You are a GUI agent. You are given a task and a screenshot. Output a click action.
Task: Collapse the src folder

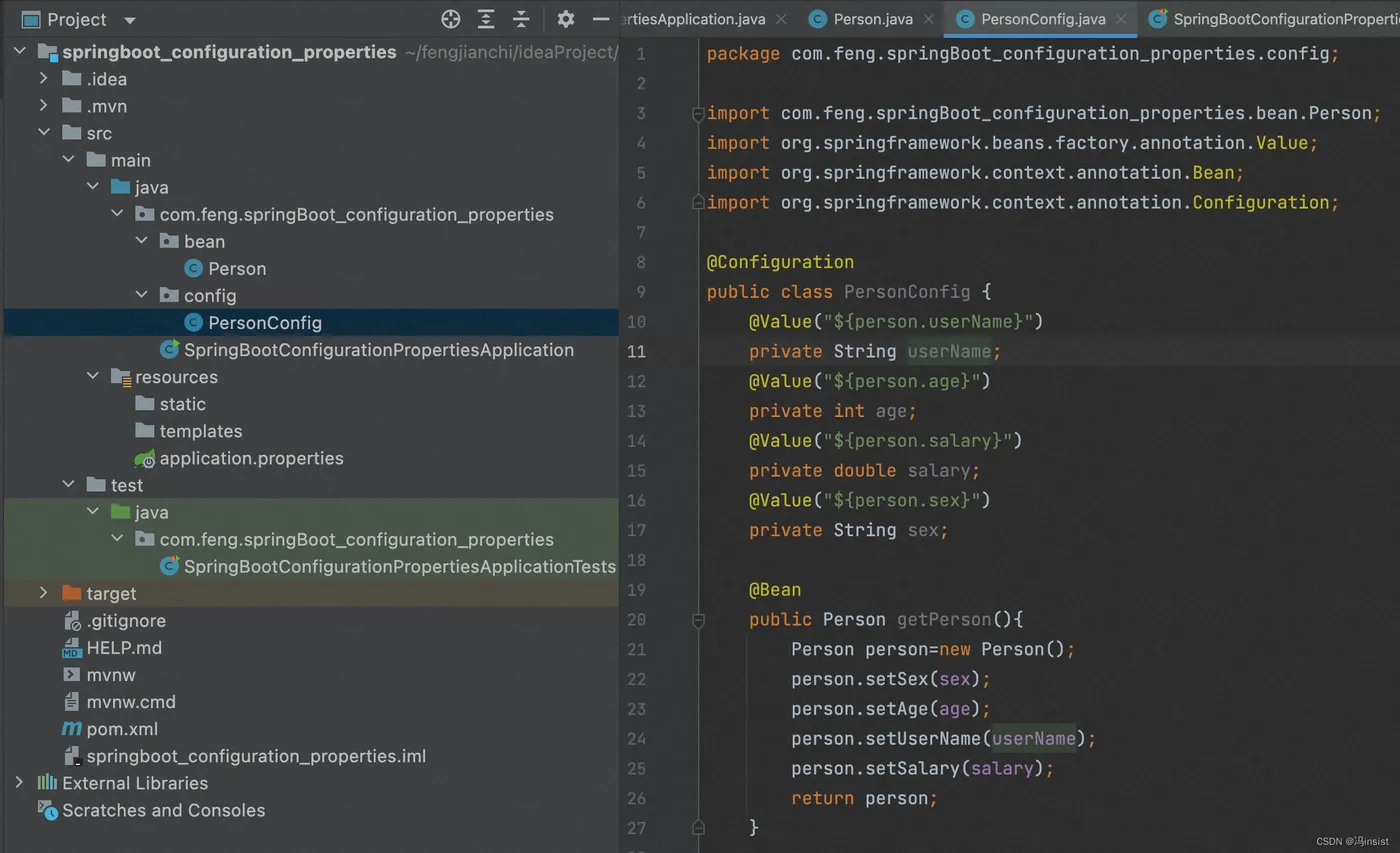point(43,132)
